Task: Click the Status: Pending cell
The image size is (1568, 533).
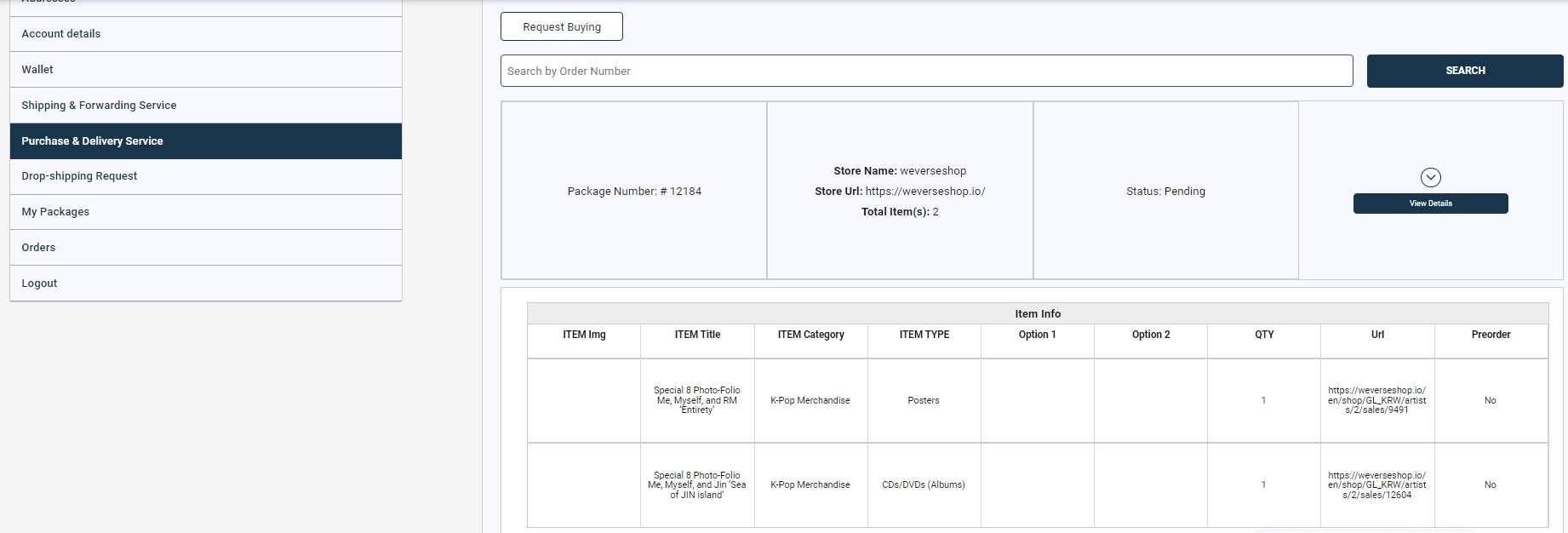Action: point(1165,192)
